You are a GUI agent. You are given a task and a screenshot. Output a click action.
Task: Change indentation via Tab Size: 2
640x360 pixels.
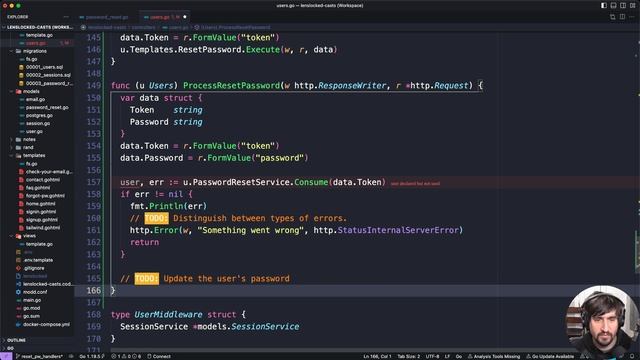point(409,356)
